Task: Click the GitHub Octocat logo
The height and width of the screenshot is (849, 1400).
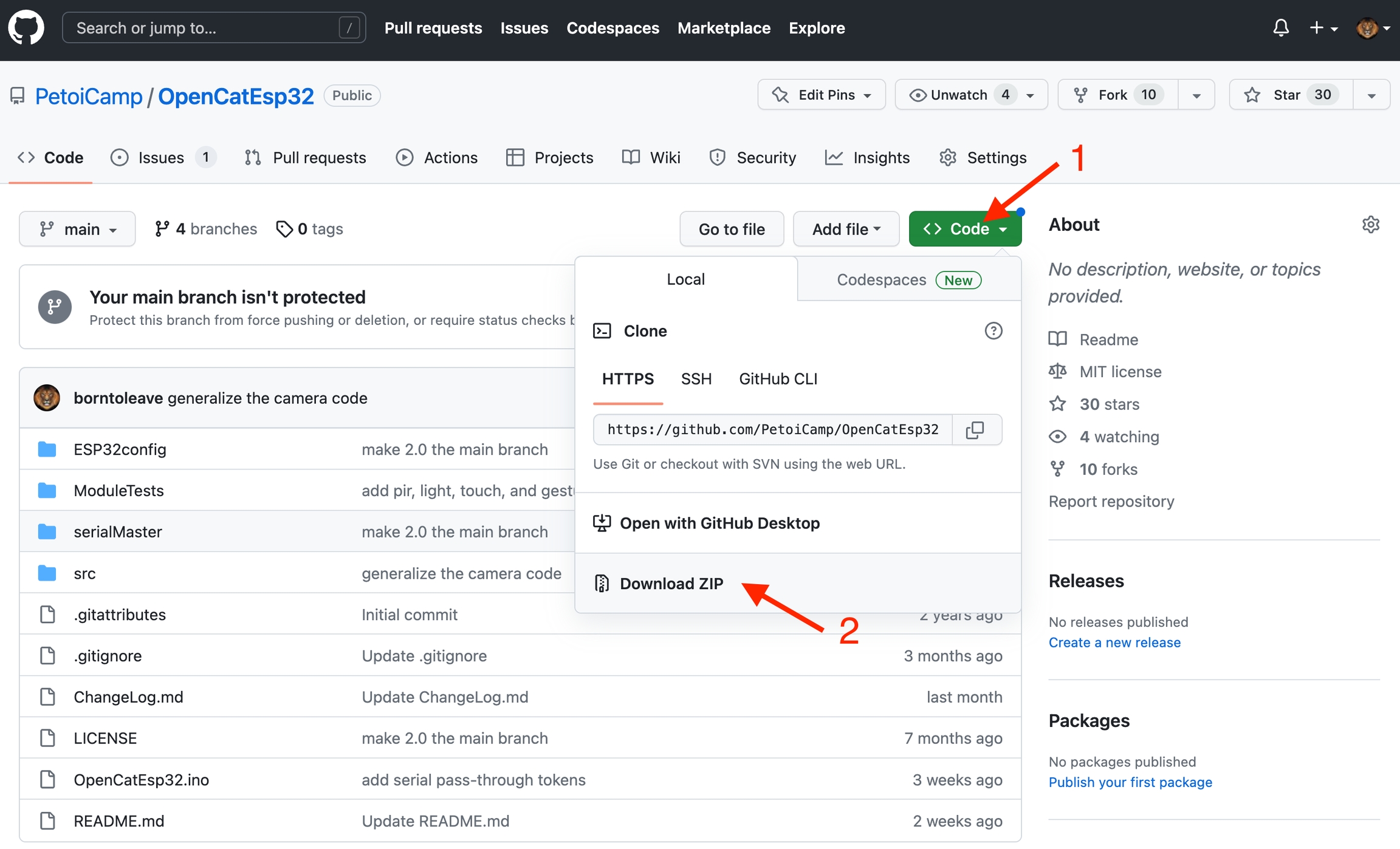Action: [x=26, y=28]
